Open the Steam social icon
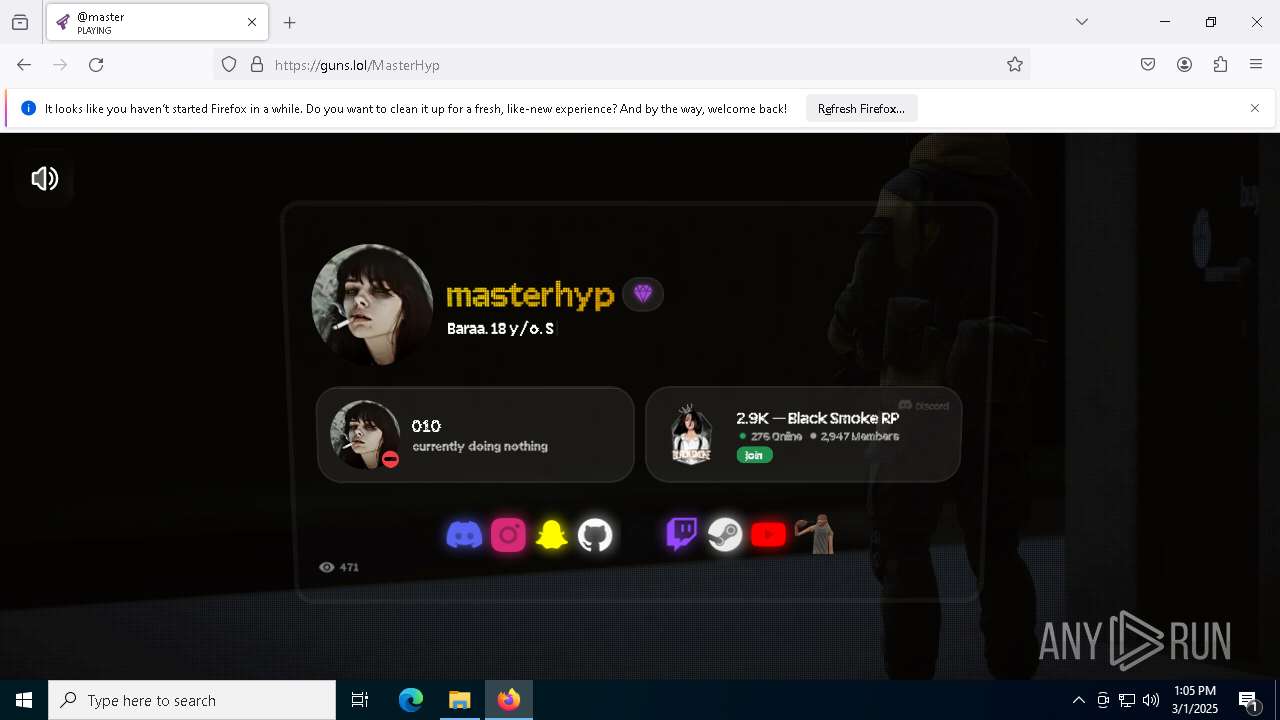 [x=725, y=535]
